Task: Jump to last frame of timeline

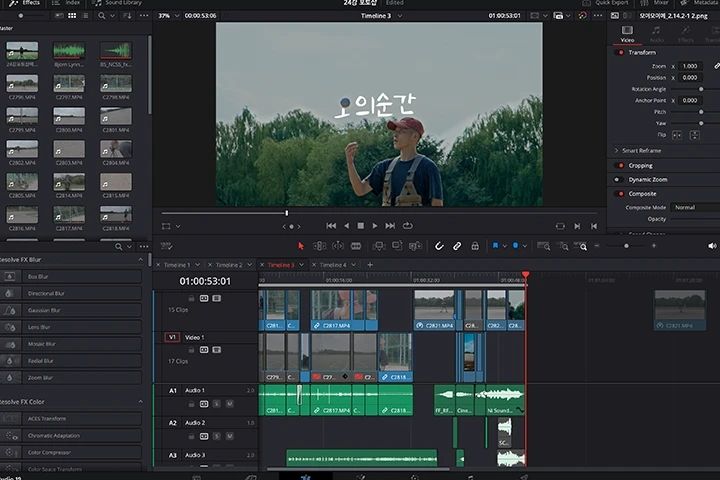Action: tap(390, 226)
